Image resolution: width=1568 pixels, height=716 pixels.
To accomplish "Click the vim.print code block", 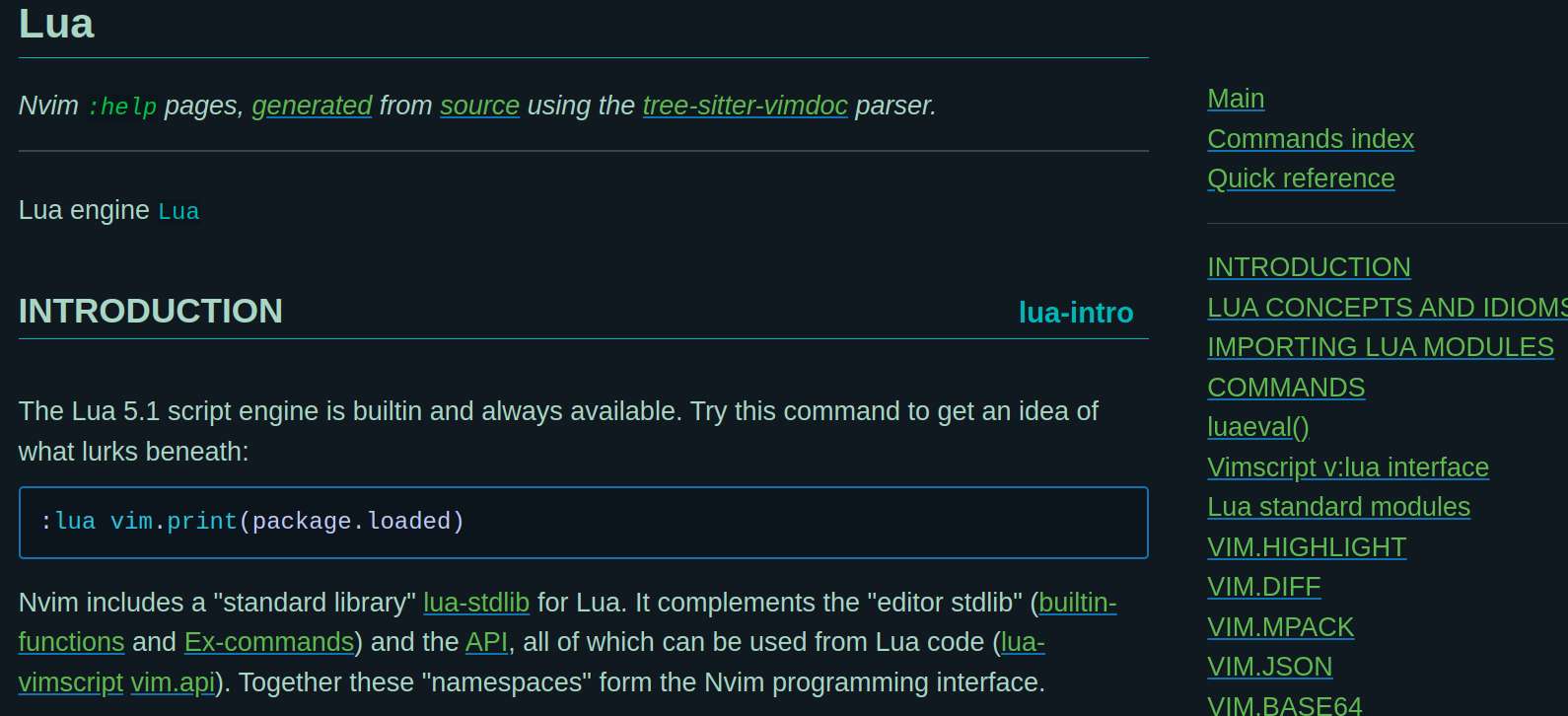I will tap(584, 523).
